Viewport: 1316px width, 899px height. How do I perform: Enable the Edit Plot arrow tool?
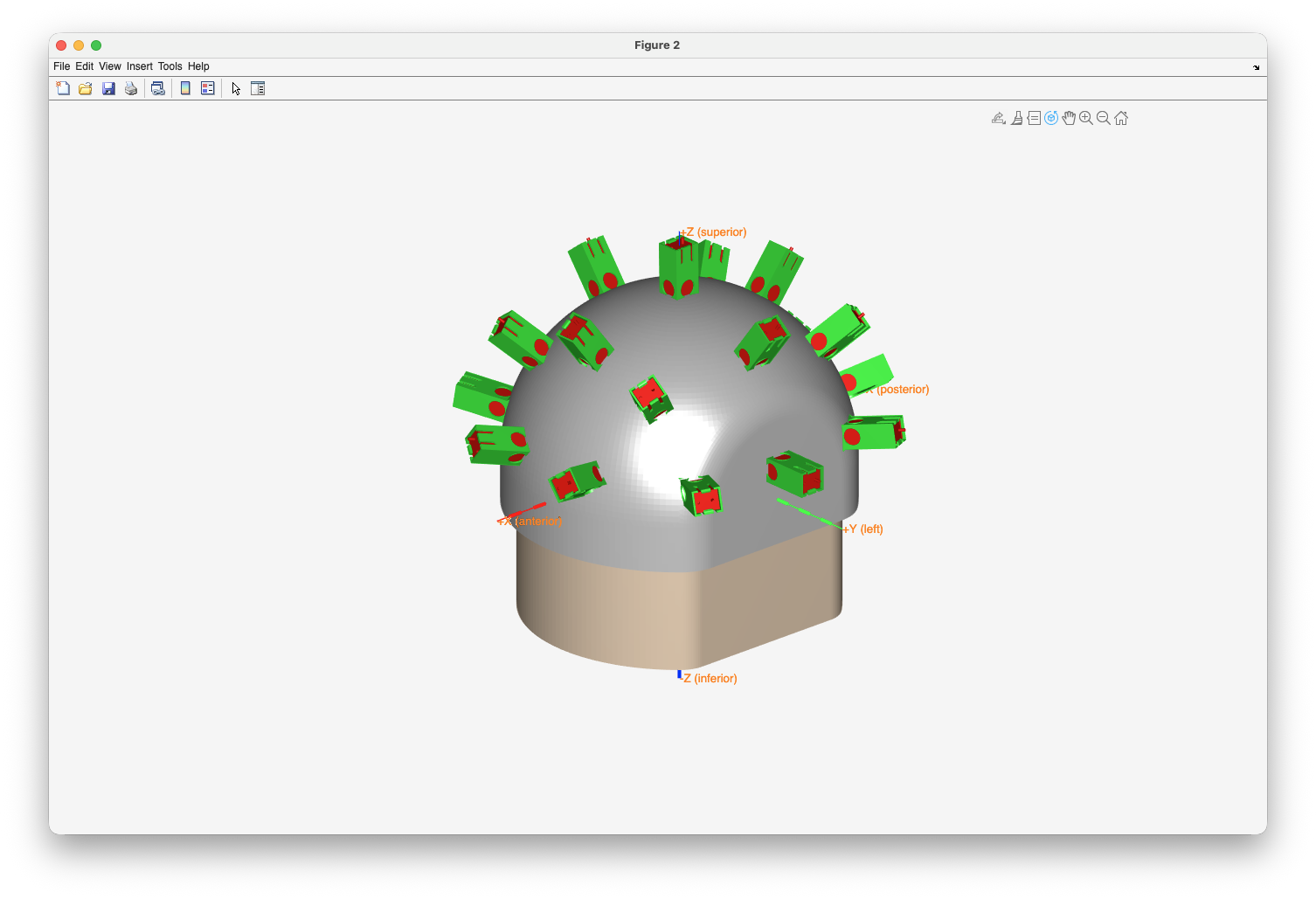pos(236,88)
